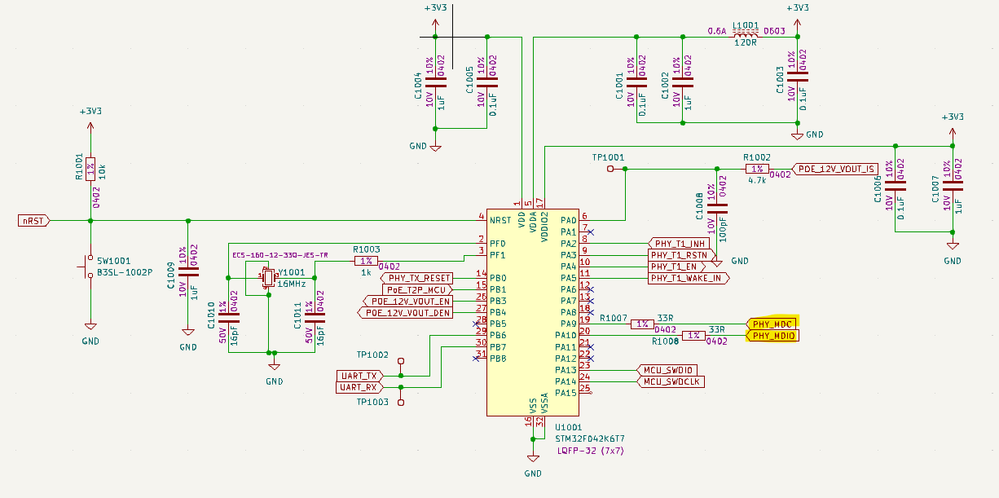Click the no-connect marker on pin PA1
Viewport: 999px width, 498px height.
click(x=591, y=232)
